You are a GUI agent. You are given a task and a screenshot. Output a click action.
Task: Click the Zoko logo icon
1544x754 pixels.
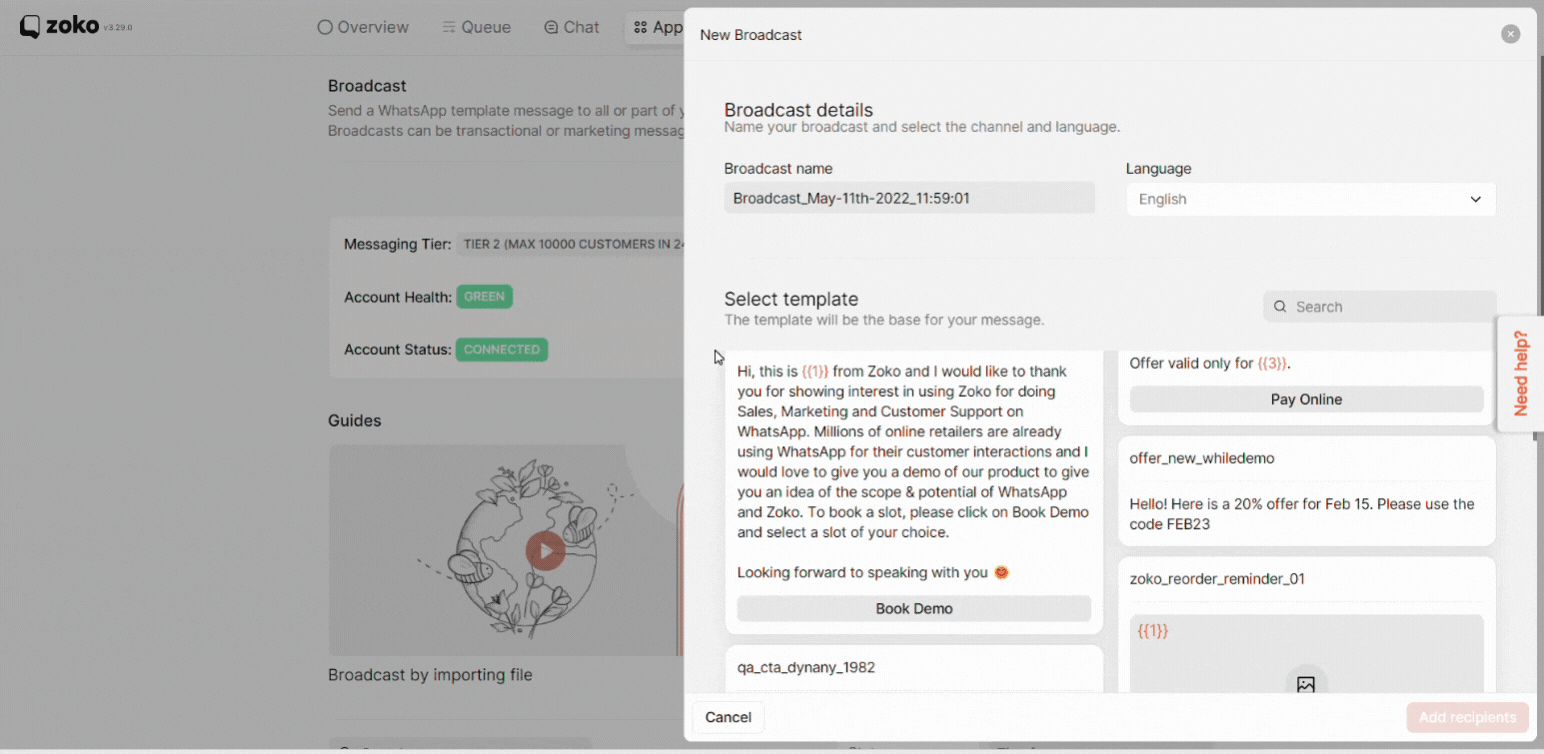(31, 27)
